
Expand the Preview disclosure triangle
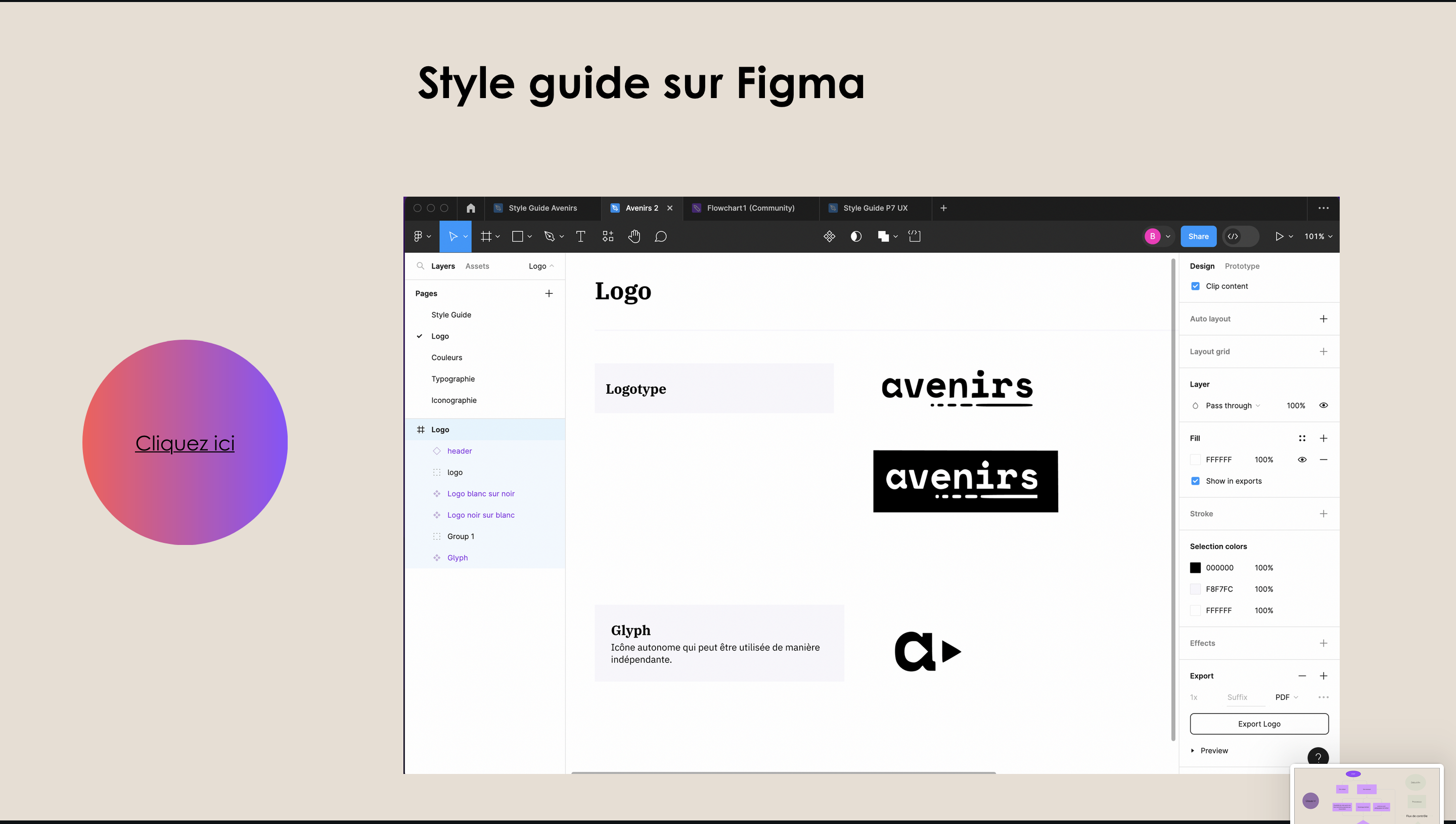pyautogui.click(x=1192, y=750)
